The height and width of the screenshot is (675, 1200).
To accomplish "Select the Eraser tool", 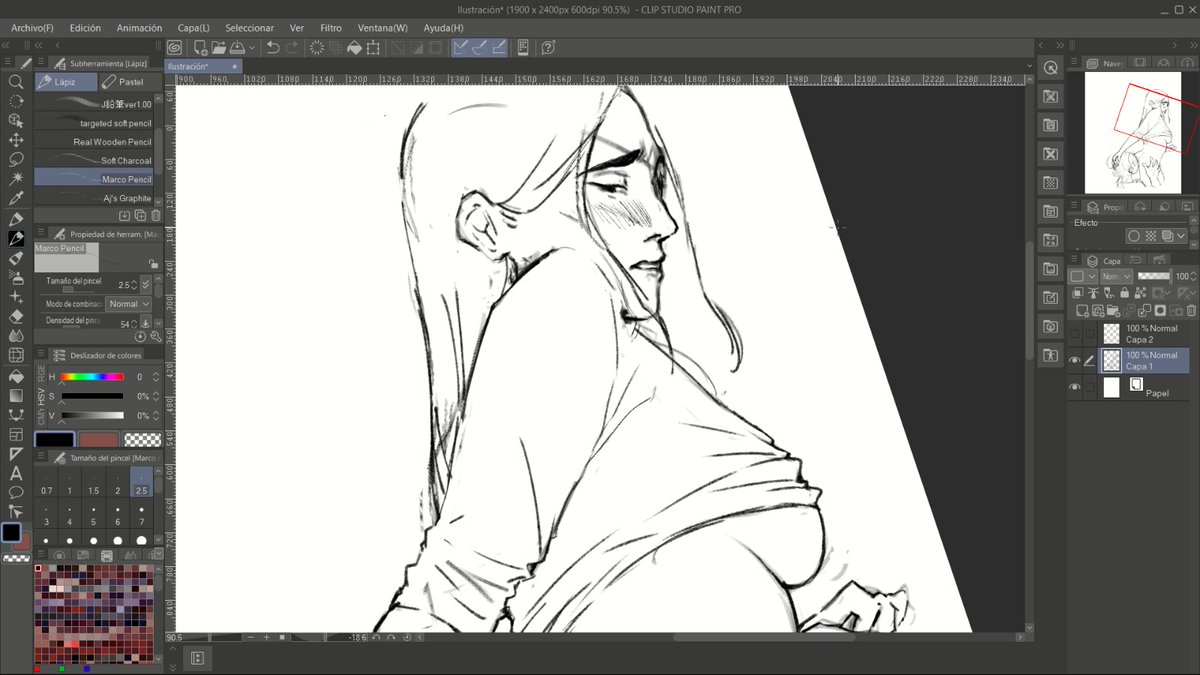I will [16, 316].
